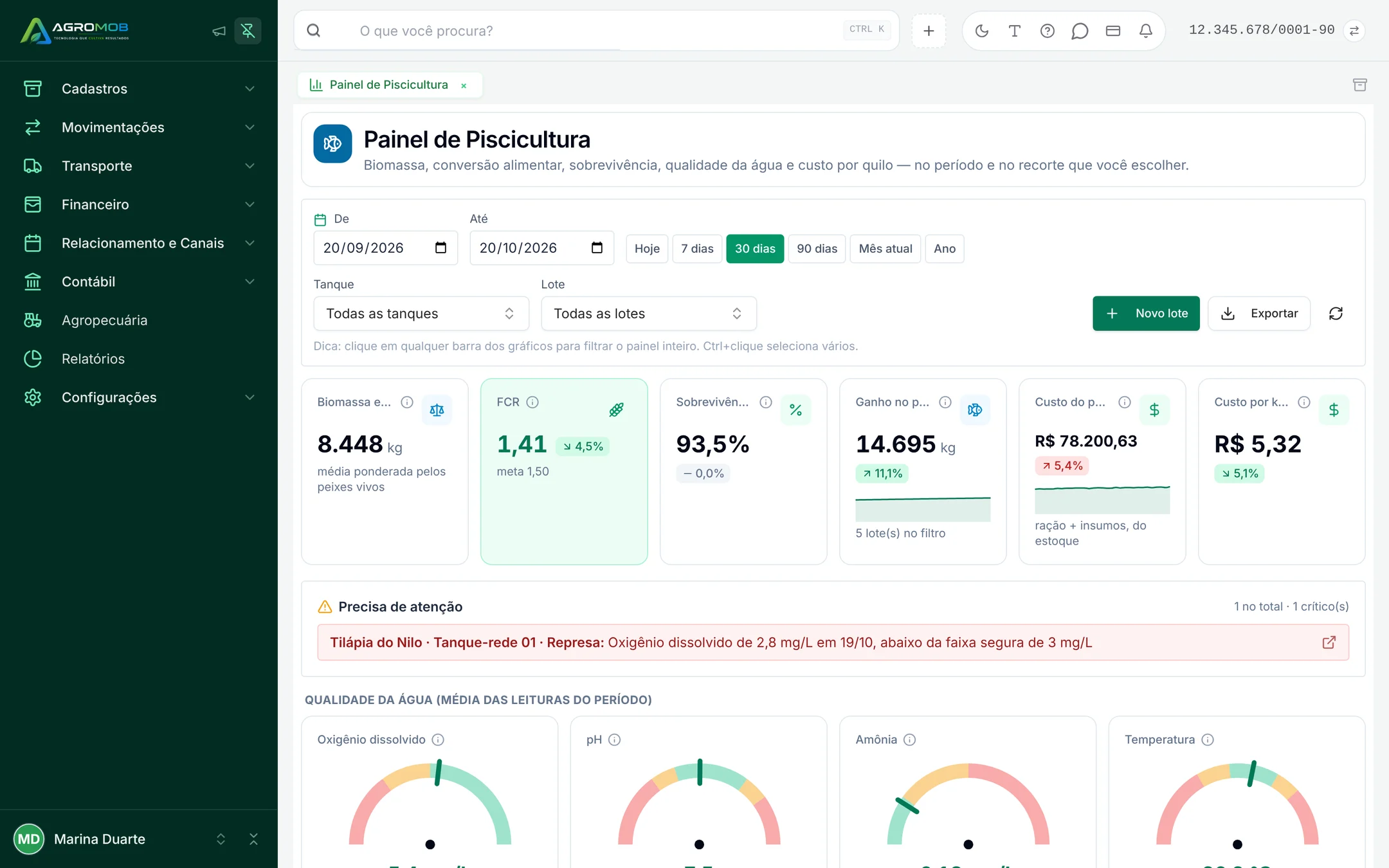This screenshot has height=868, width=1389.
Task: Switch company using the swap arrows icon
Action: [1354, 31]
